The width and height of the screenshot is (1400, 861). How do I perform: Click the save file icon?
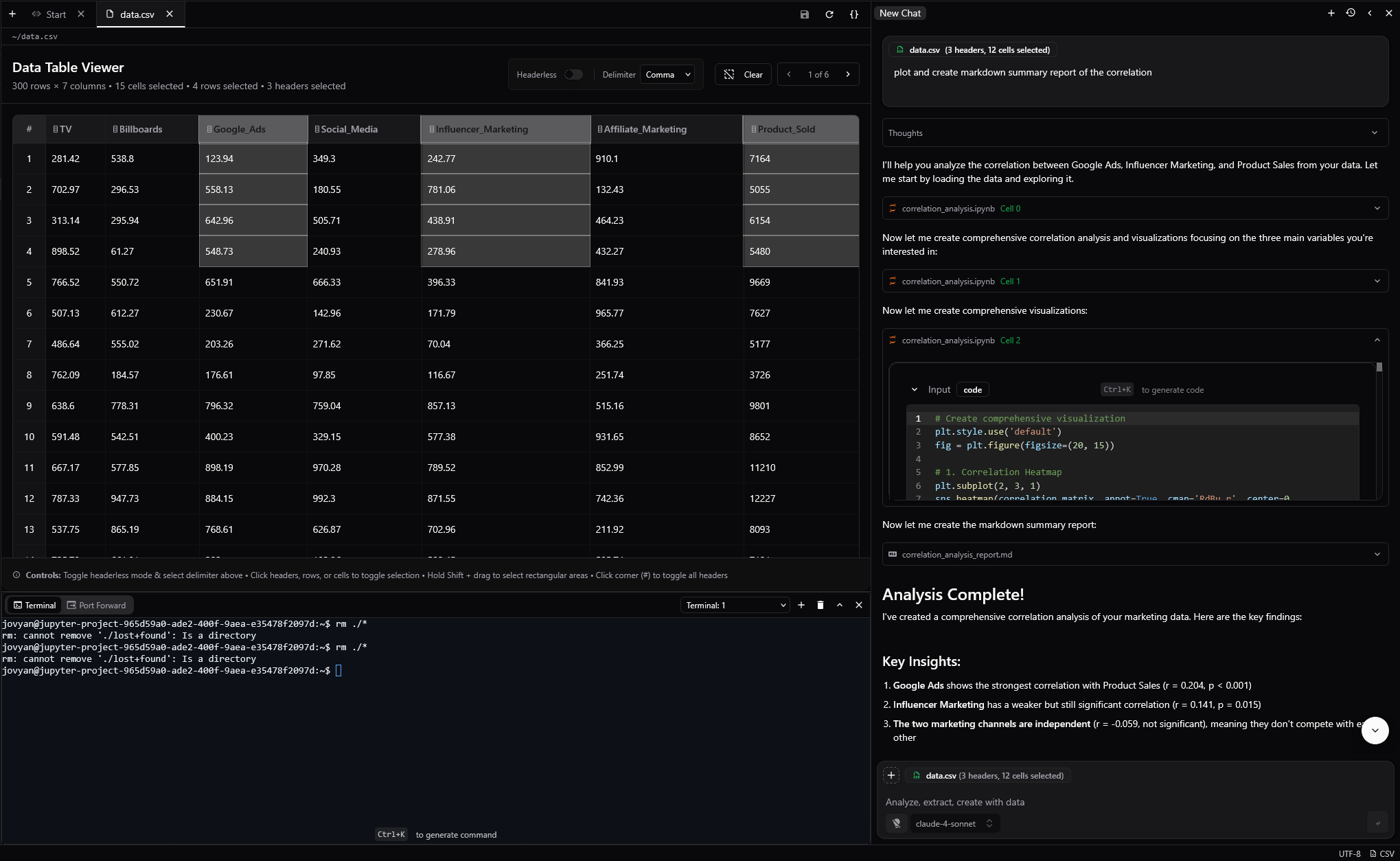click(x=804, y=14)
